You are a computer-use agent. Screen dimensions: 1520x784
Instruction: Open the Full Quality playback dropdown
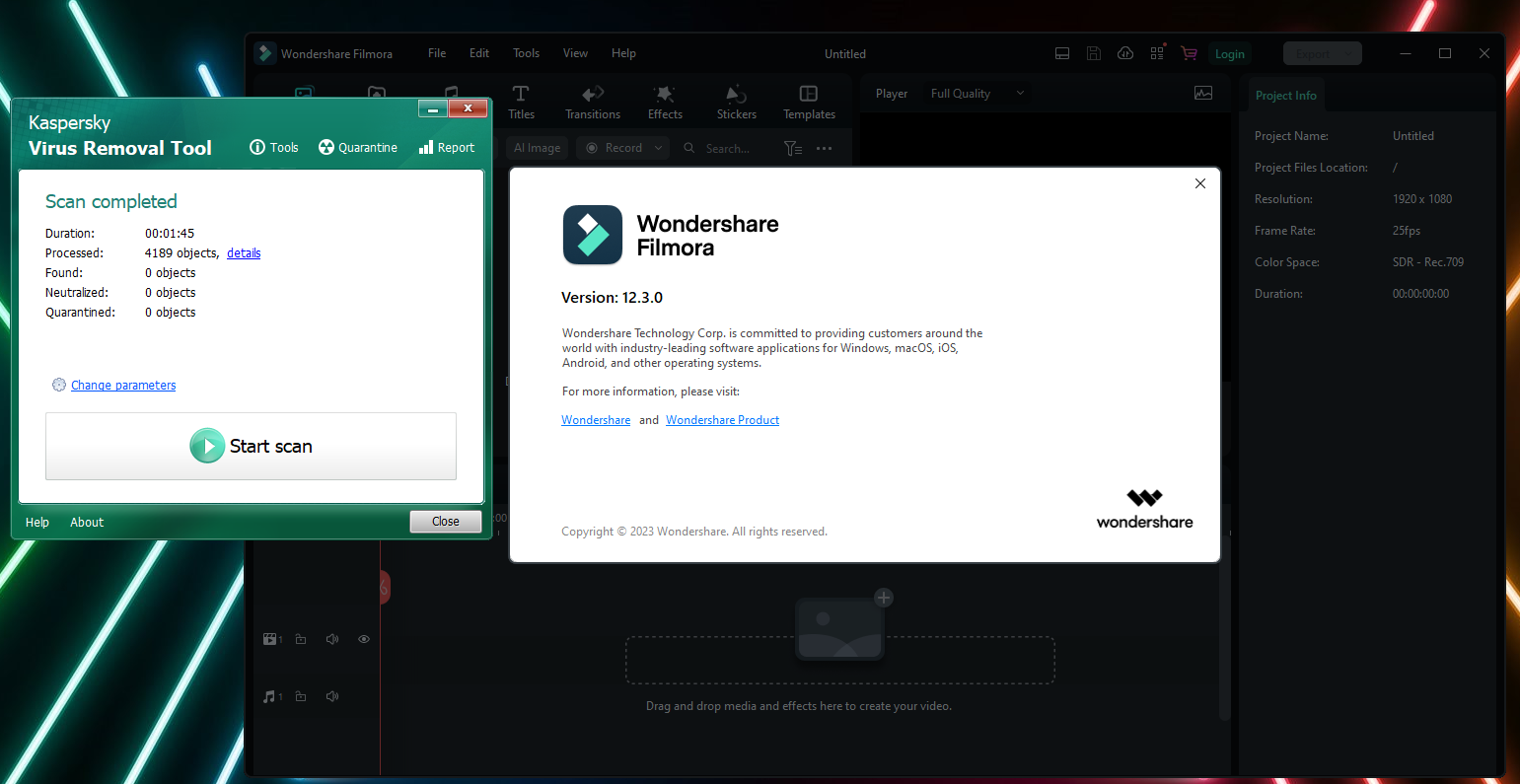(977, 94)
